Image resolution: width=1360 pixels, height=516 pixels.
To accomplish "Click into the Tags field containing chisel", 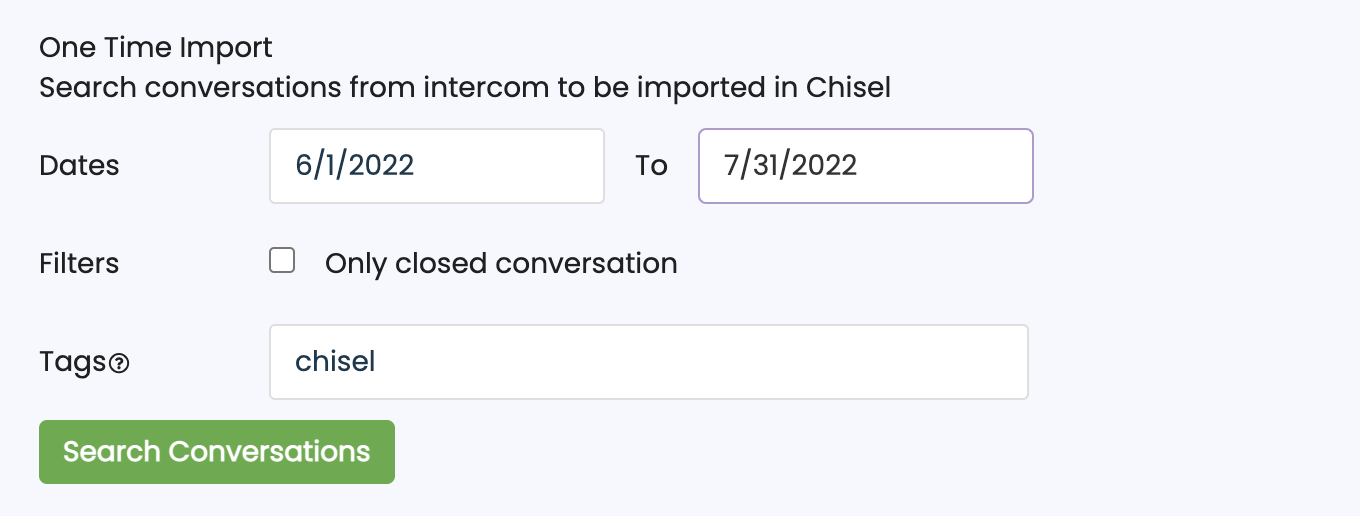I will tap(649, 362).
